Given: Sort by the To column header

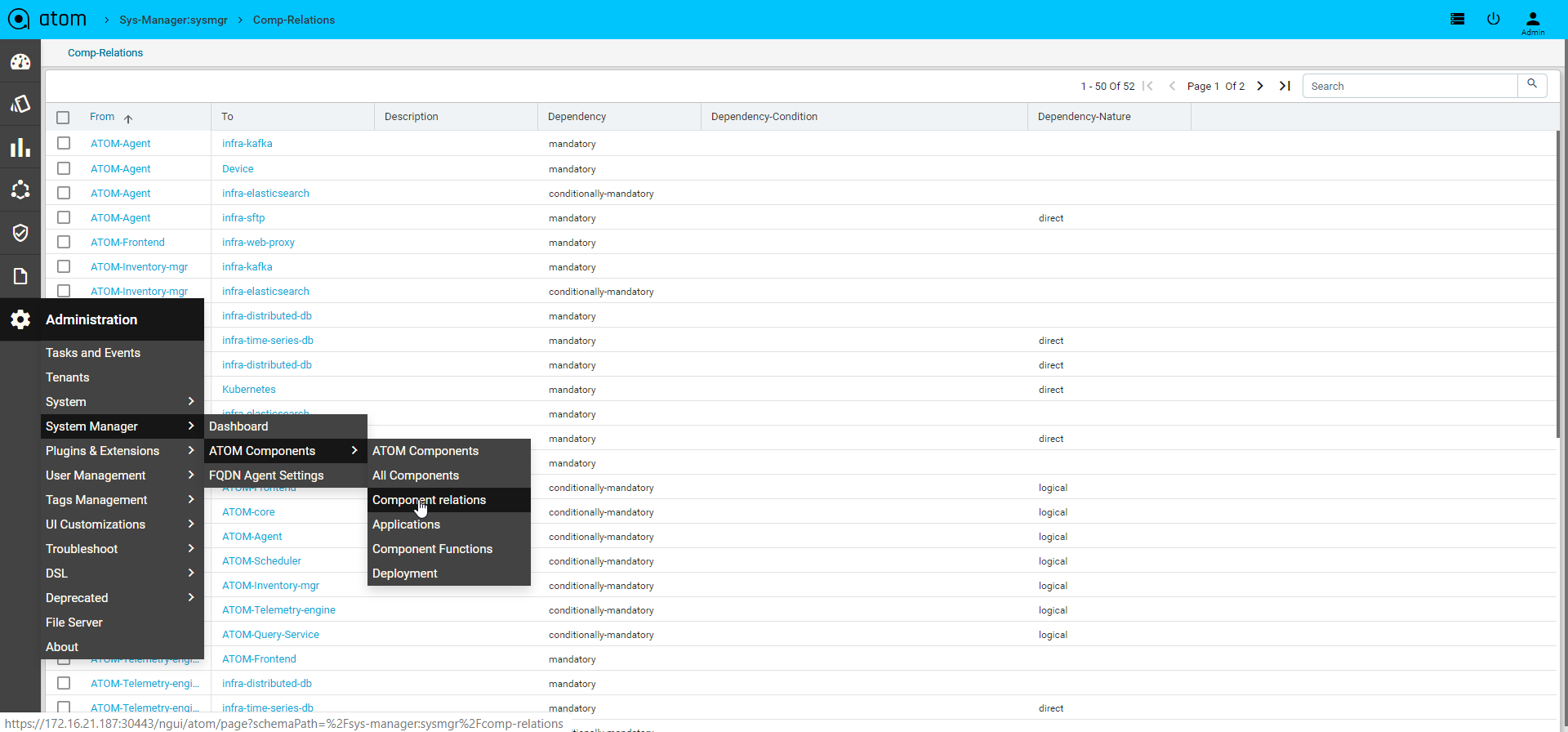Looking at the screenshot, I should coord(227,117).
